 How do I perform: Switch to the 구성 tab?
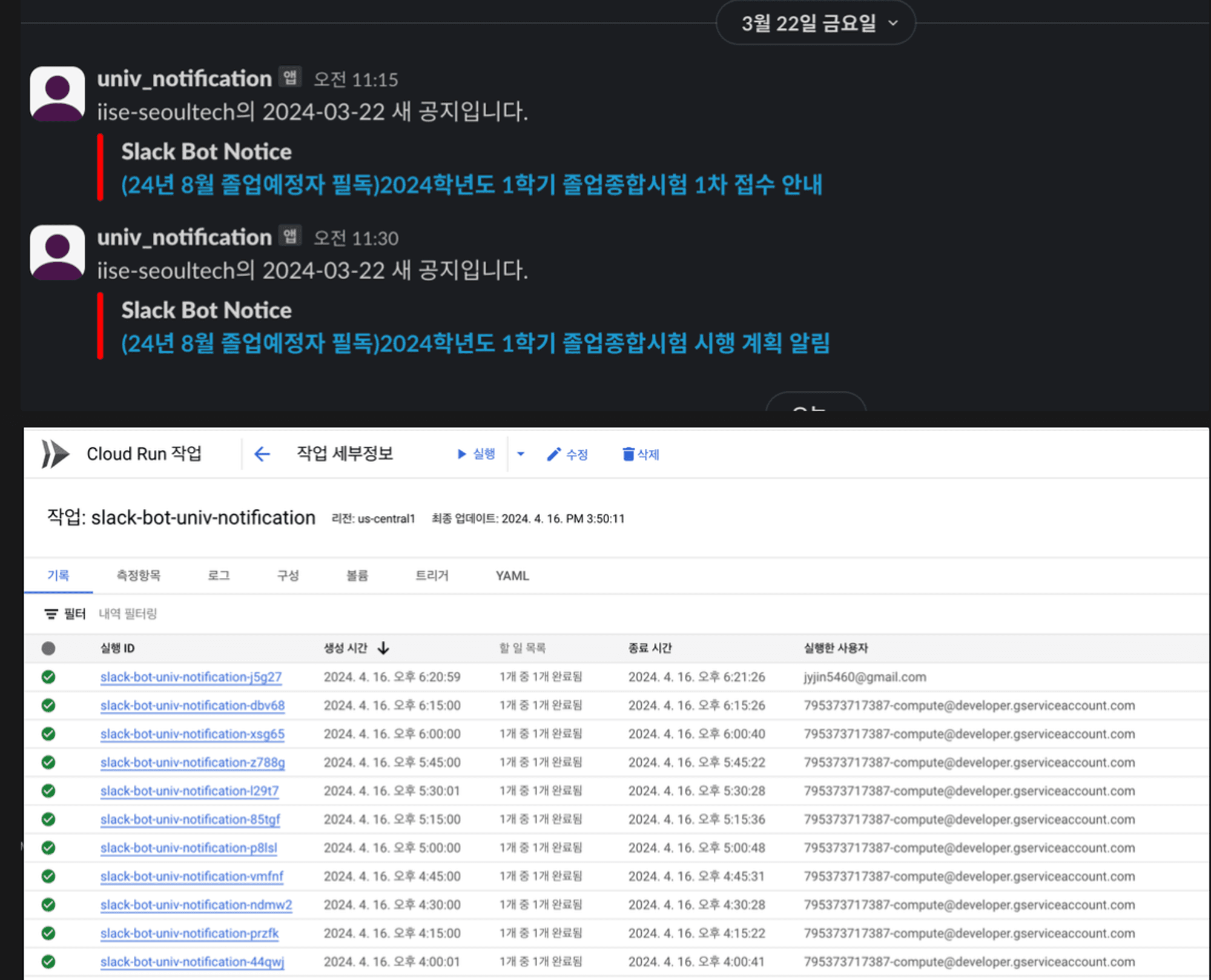(288, 575)
